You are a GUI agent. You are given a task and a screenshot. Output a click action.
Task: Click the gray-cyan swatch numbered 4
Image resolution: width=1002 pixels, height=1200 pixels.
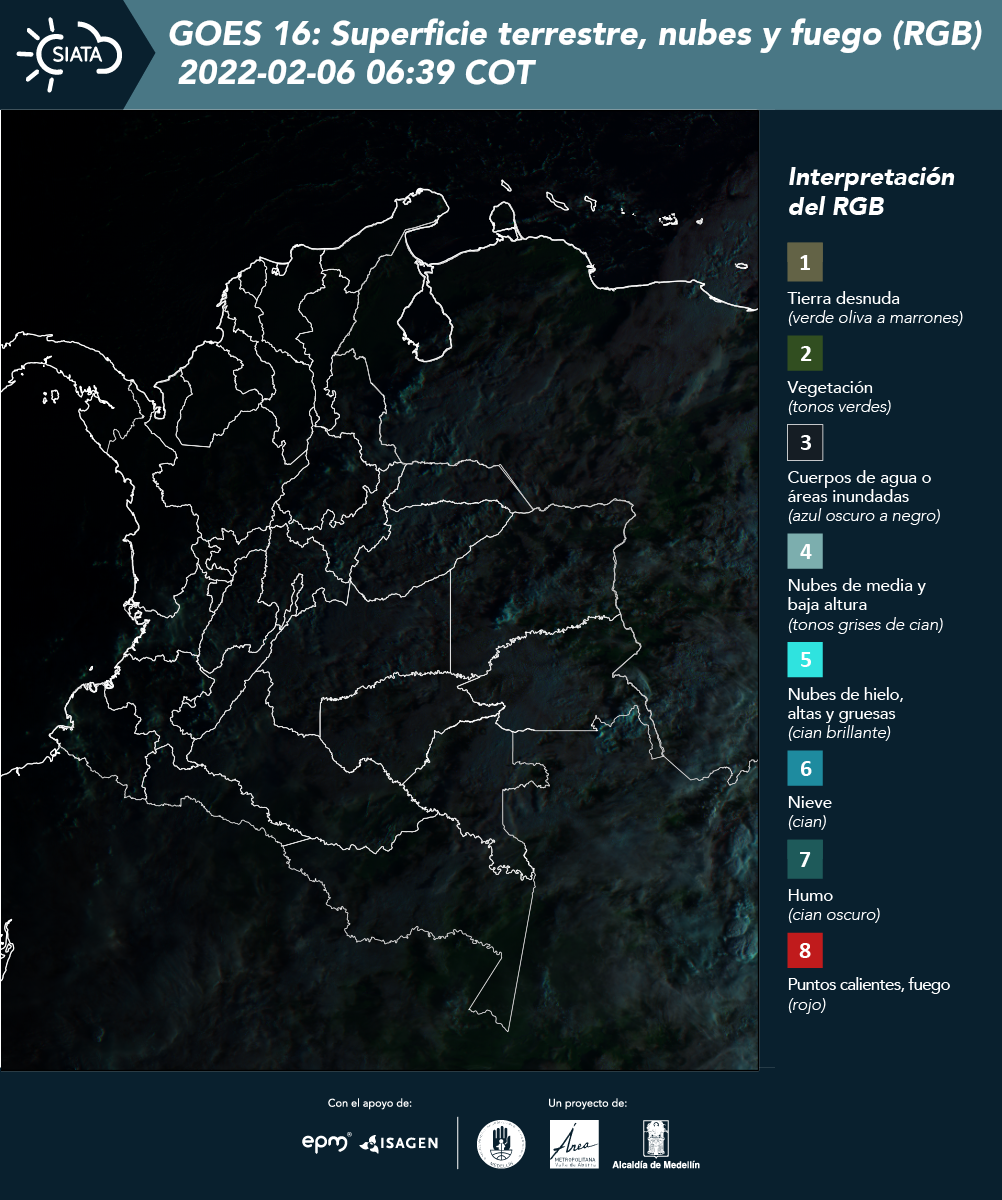pos(805,551)
